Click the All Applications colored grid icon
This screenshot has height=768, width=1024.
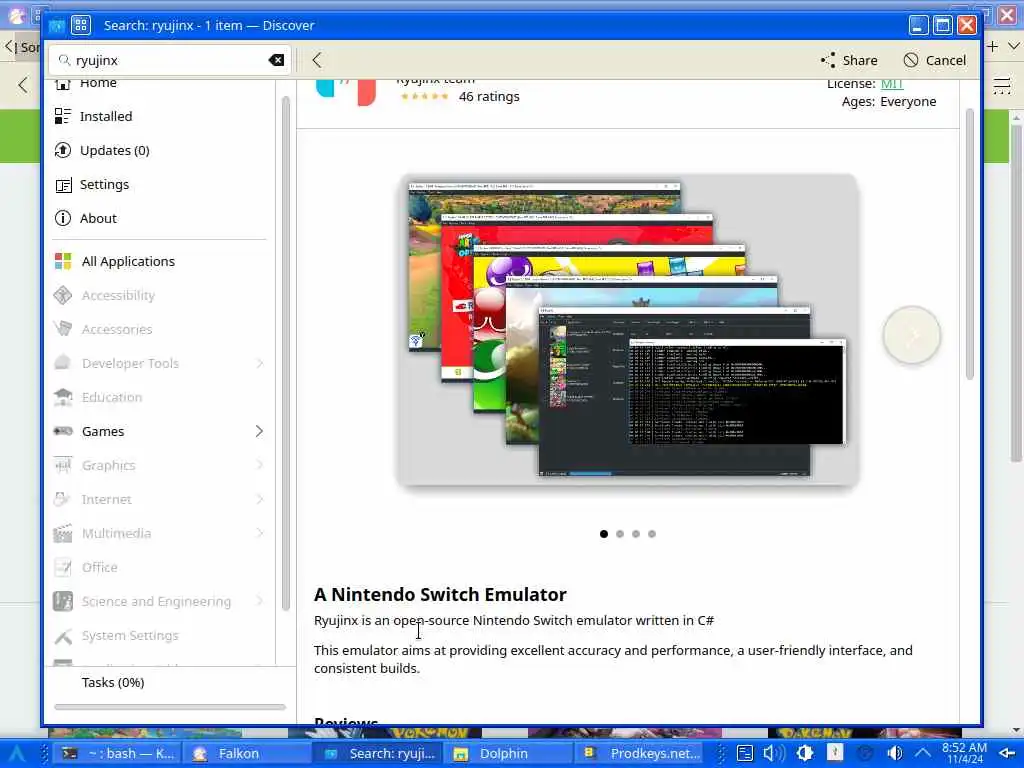[x=63, y=261]
